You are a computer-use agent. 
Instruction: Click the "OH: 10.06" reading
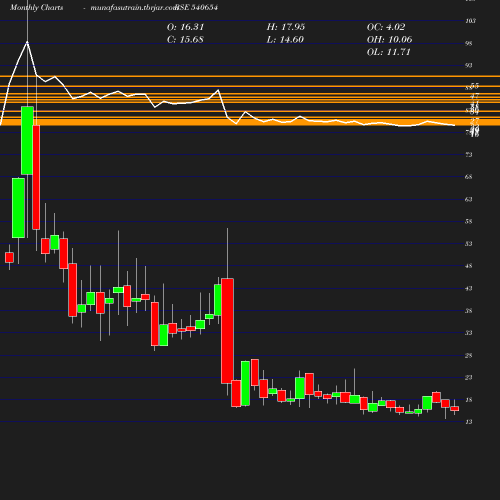pyautogui.click(x=389, y=40)
